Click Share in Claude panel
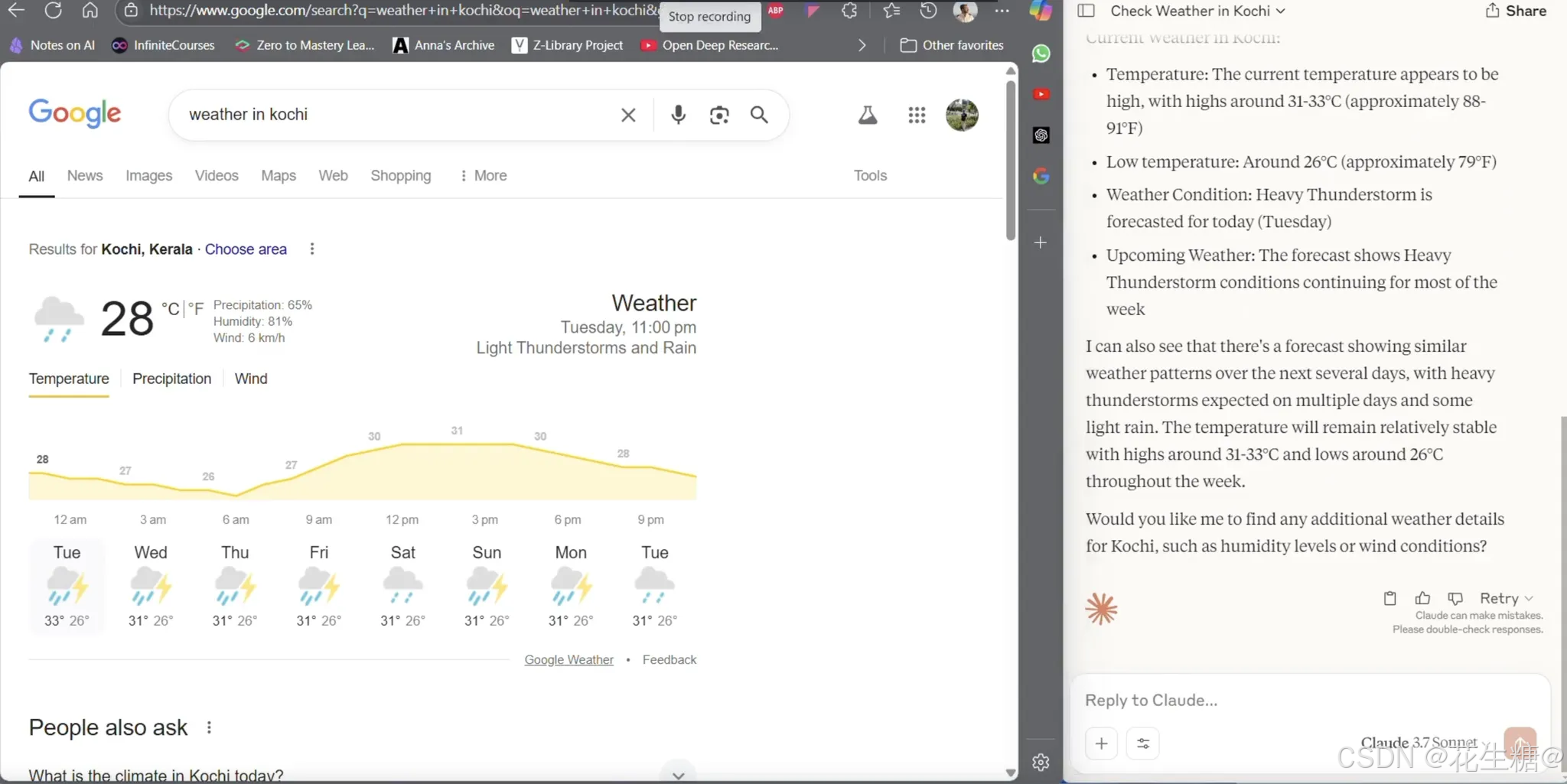Viewport: 1567px width, 784px height. (x=1516, y=11)
